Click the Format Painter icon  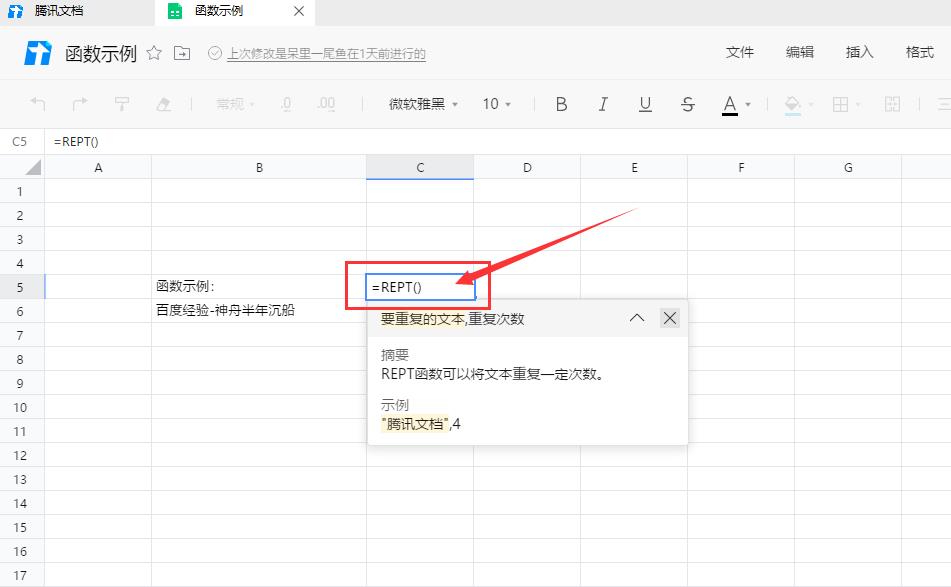pos(122,104)
